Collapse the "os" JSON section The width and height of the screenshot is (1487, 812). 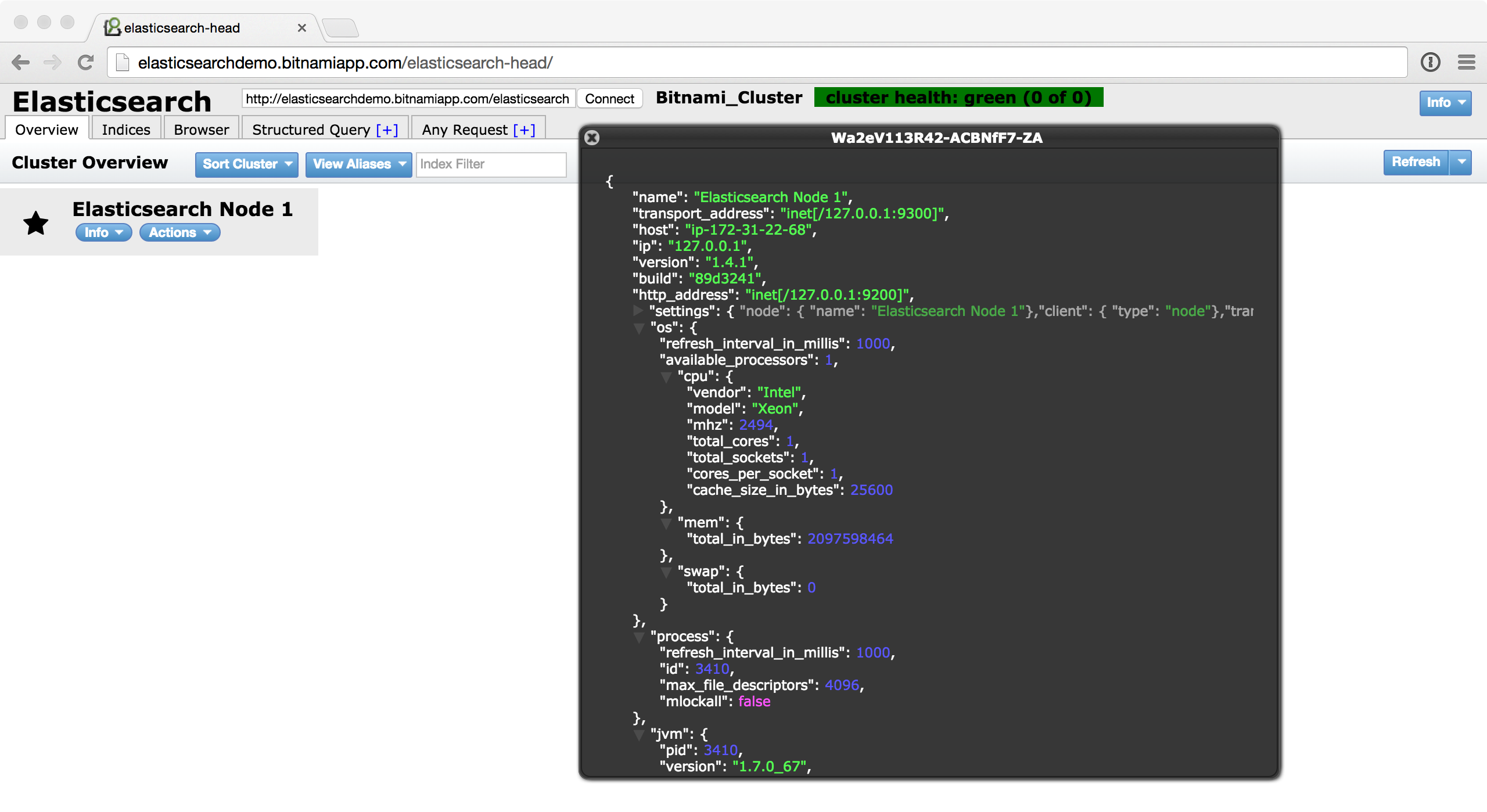click(x=639, y=328)
